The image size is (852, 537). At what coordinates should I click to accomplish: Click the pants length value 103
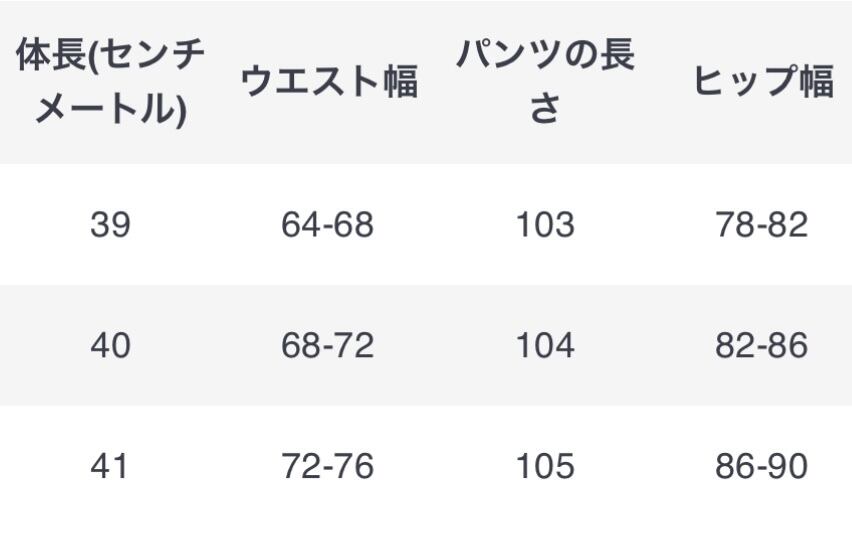(545, 226)
